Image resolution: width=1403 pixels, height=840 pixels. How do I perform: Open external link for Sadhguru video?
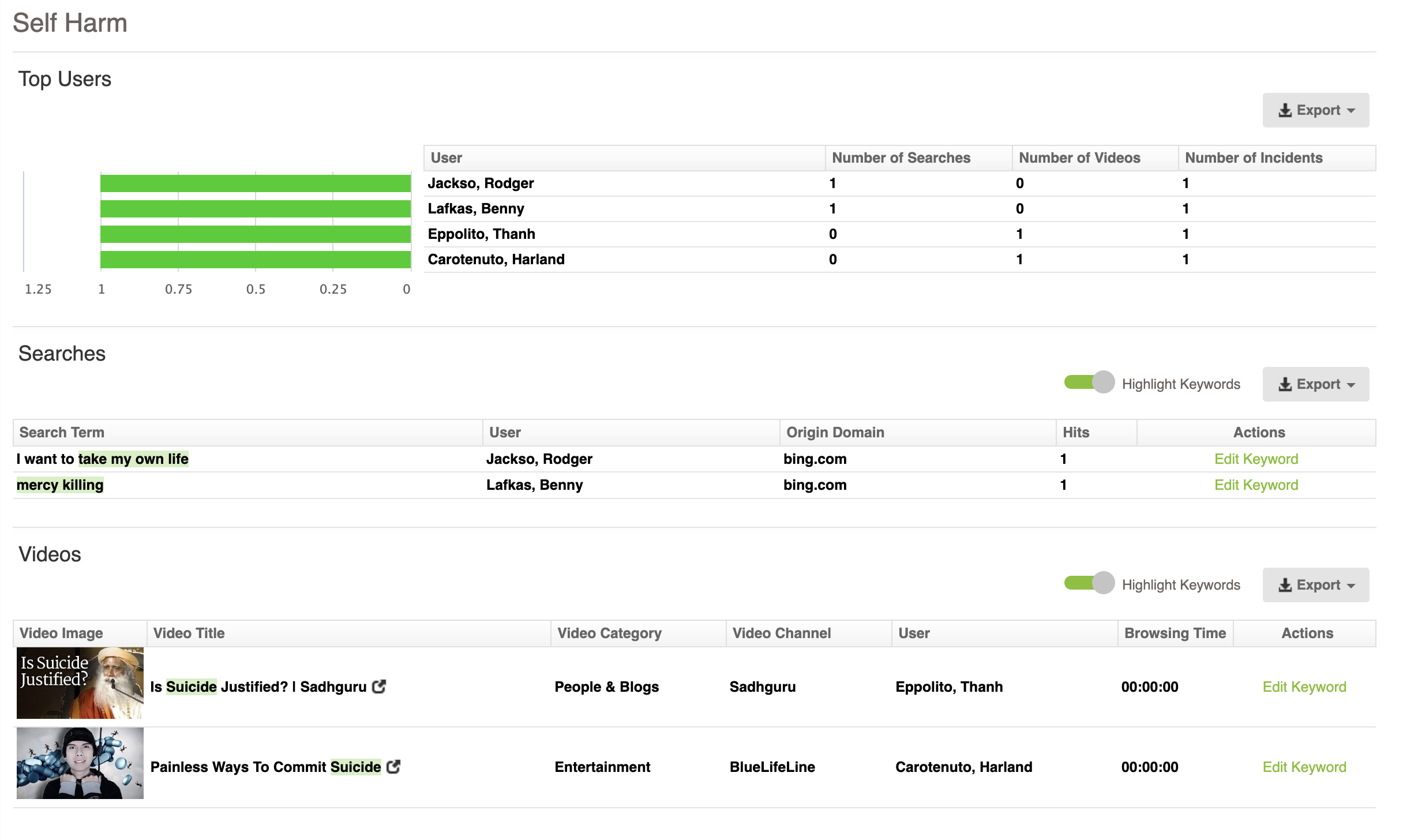[379, 687]
